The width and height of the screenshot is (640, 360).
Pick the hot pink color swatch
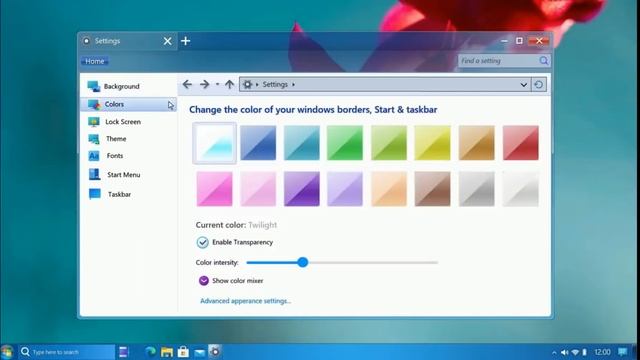(x=214, y=189)
